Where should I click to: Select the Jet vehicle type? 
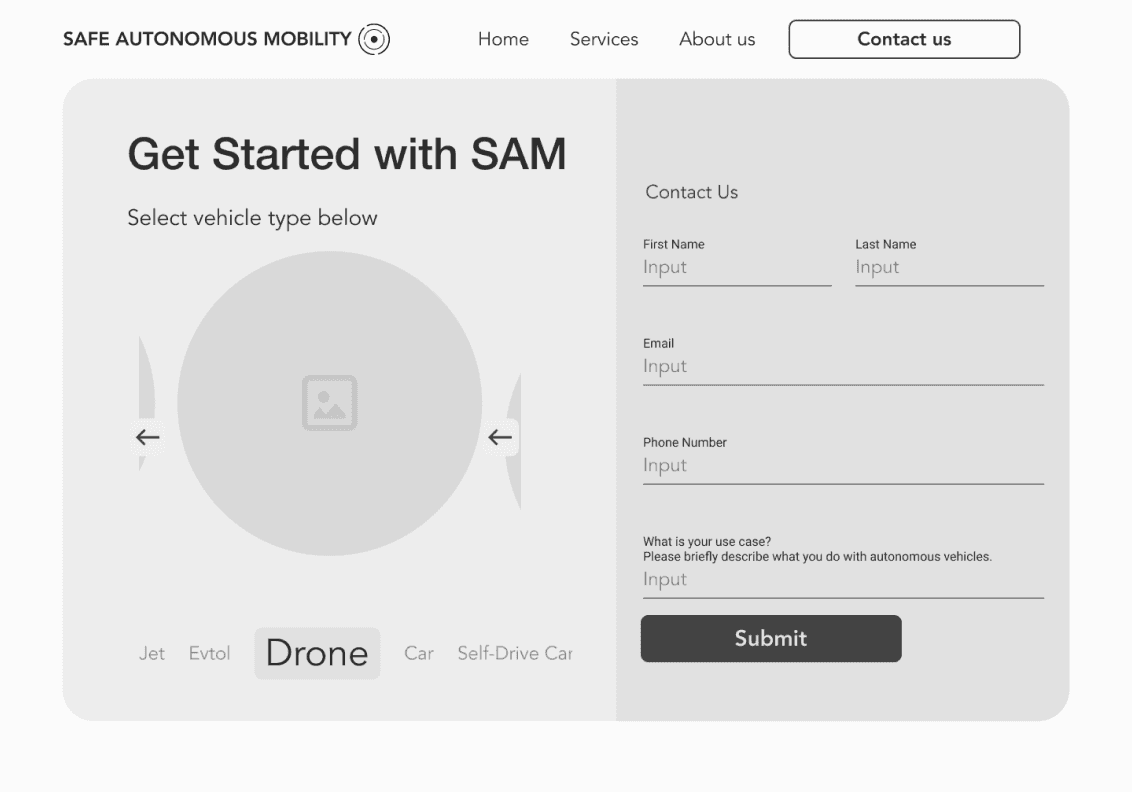pyautogui.click(x=152, y=653)
